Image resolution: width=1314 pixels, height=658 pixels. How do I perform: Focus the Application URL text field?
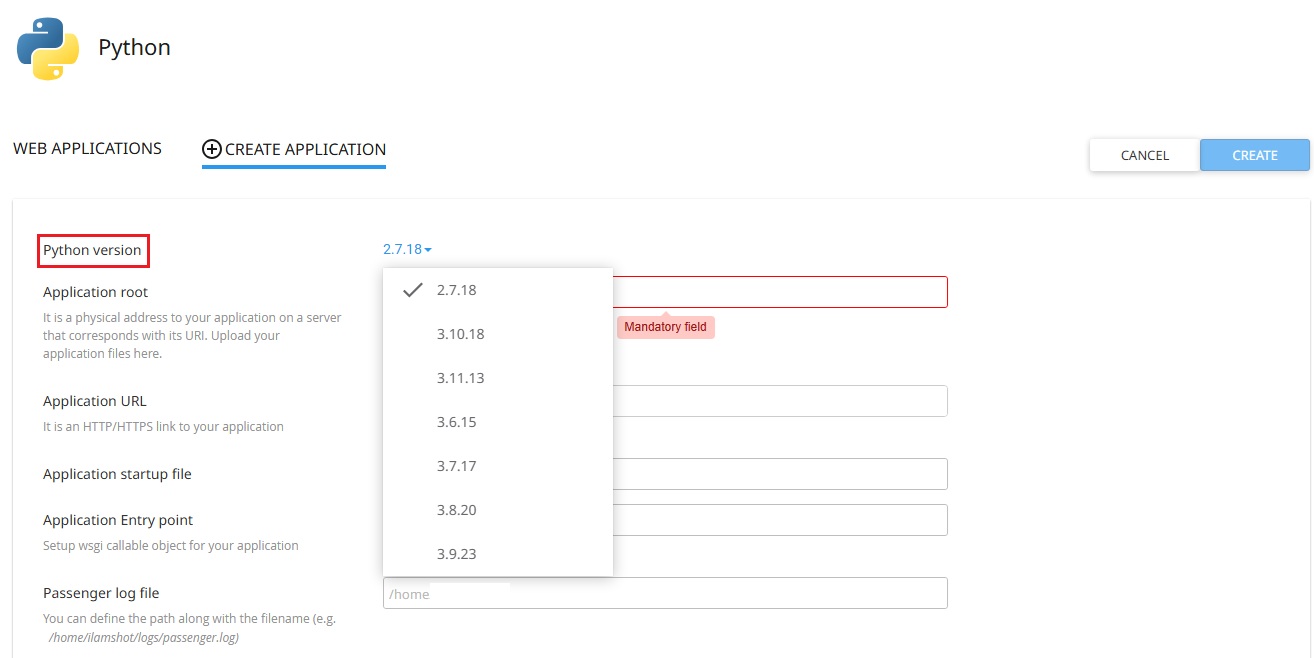(779, 401)
